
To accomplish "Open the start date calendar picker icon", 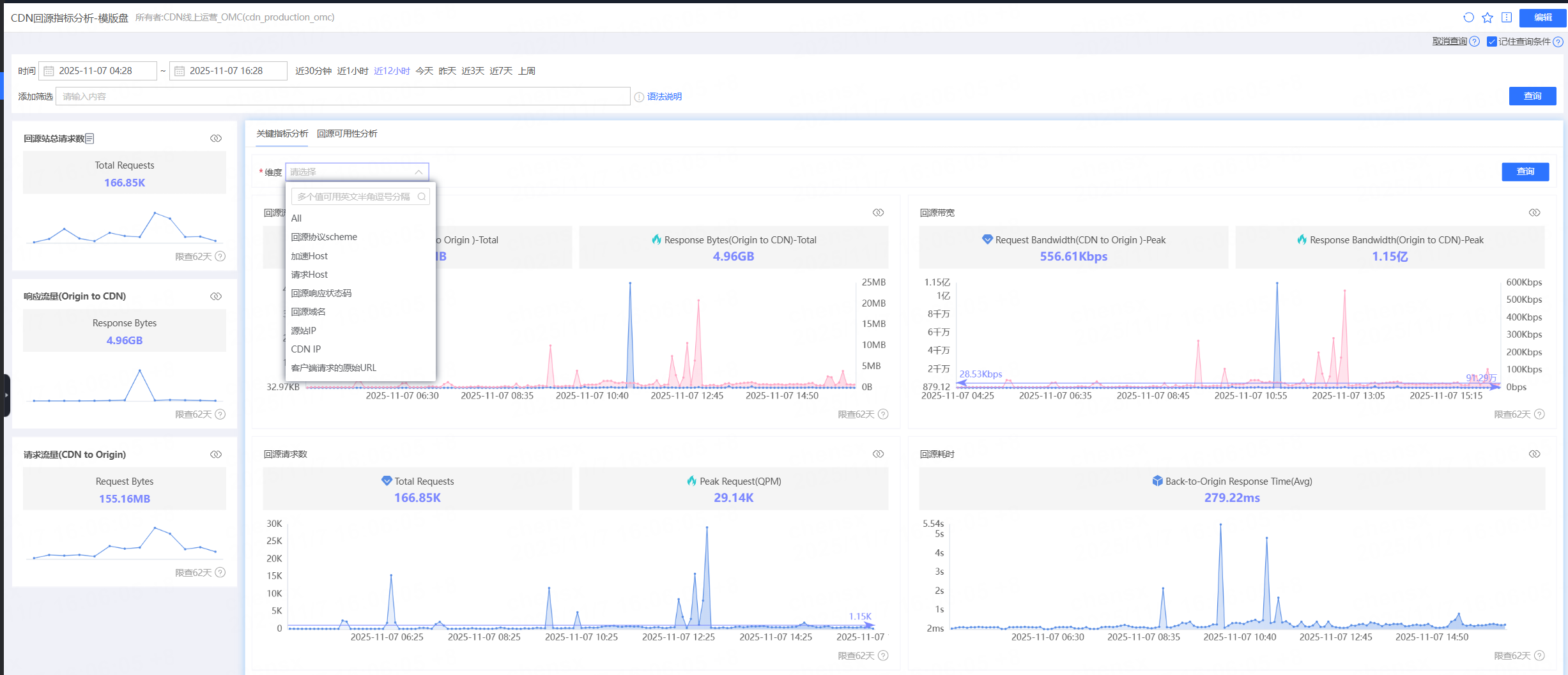I will (49, 70).
